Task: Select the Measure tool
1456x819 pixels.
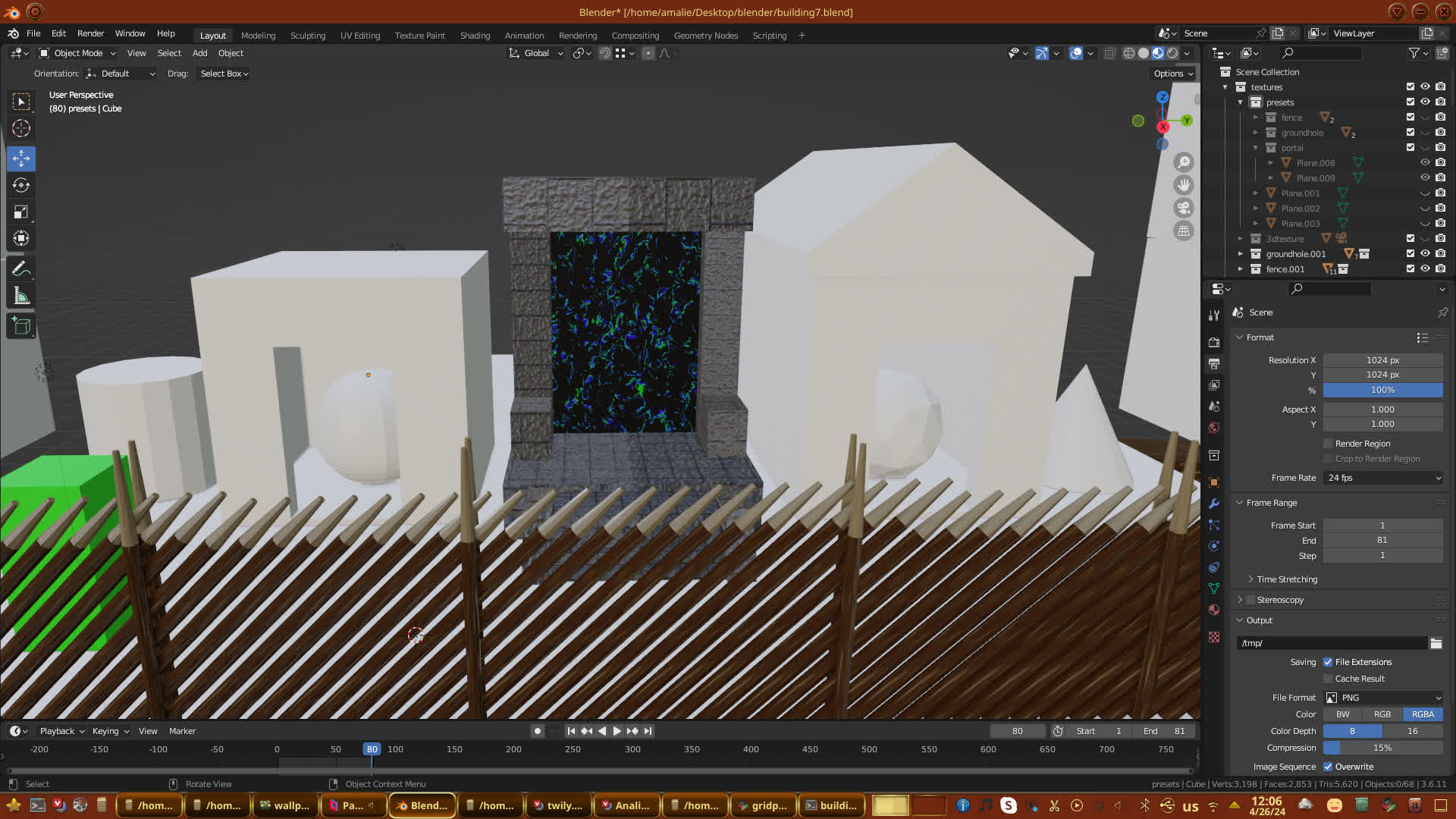Action: click(21, 297)
